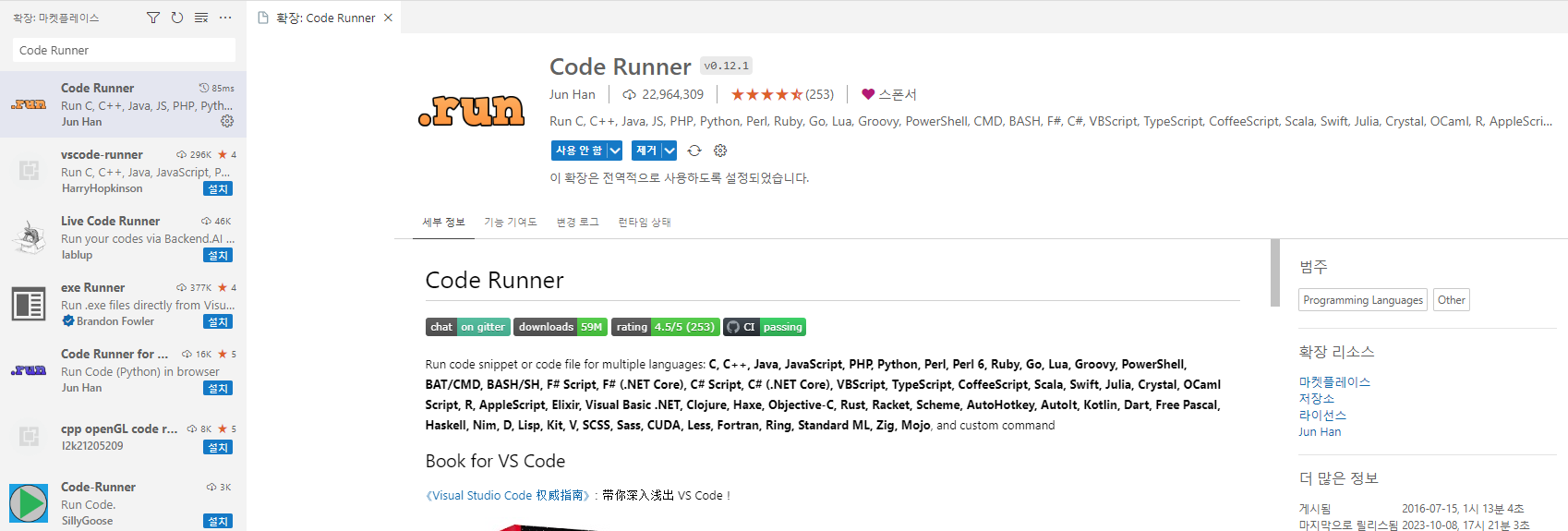Switch to the feature contributions tab
This screenshot has width=1568, height=531.
tap(511, 222)
